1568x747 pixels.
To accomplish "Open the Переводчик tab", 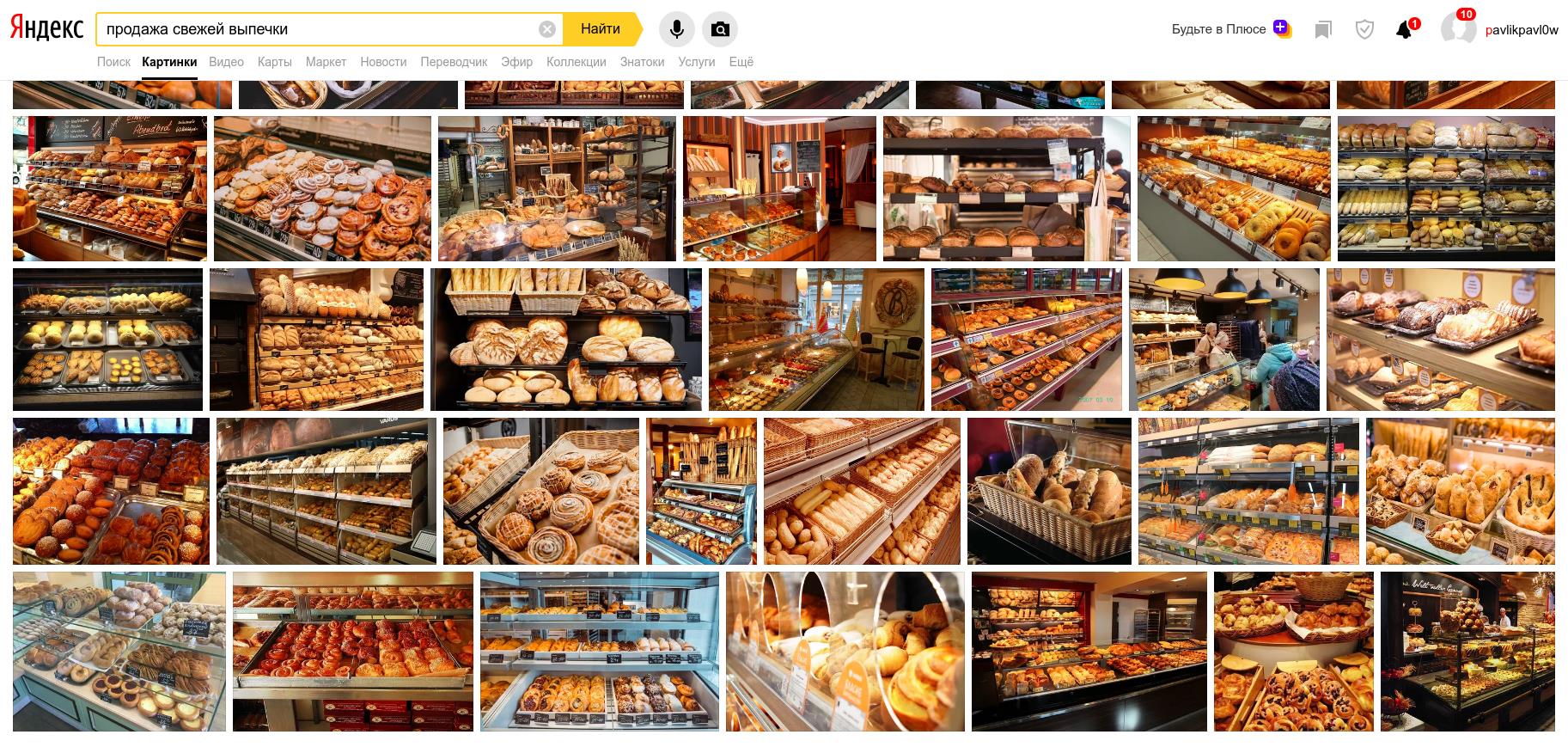I will (454, 62).
